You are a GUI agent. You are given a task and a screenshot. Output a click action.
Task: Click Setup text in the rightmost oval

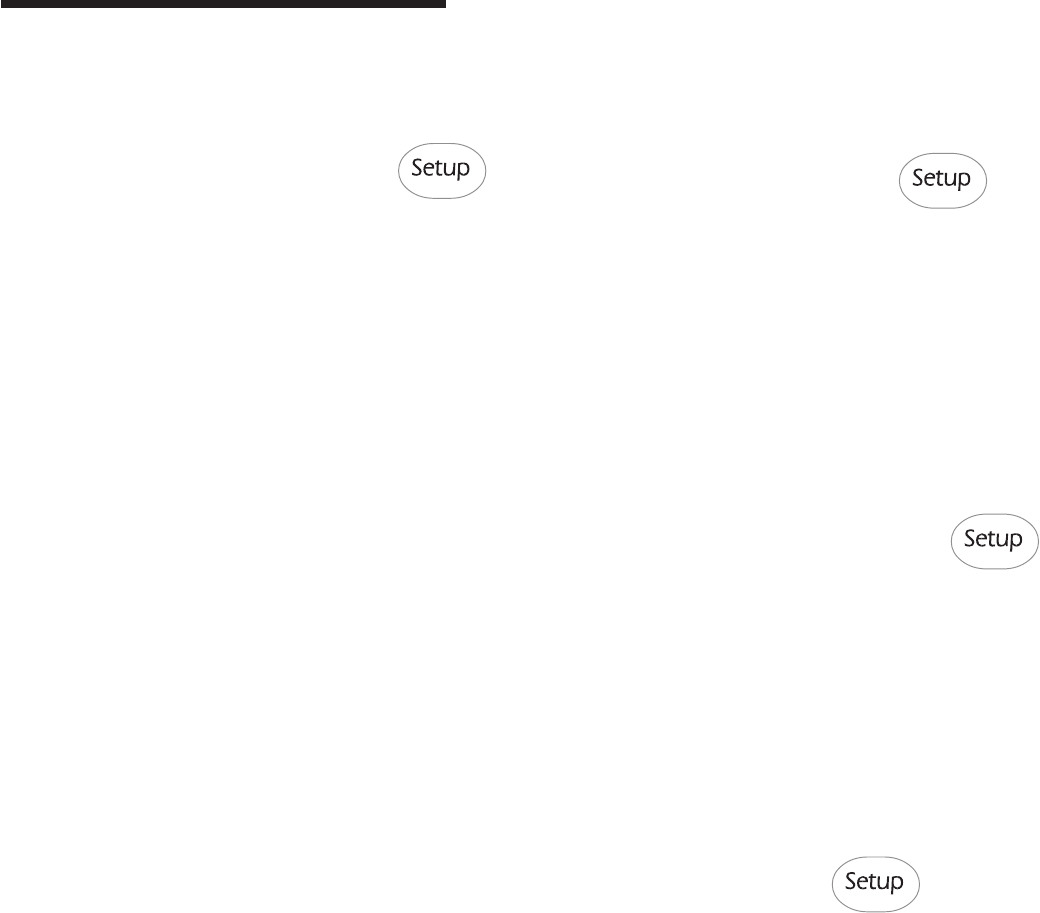tap(993, 539)
